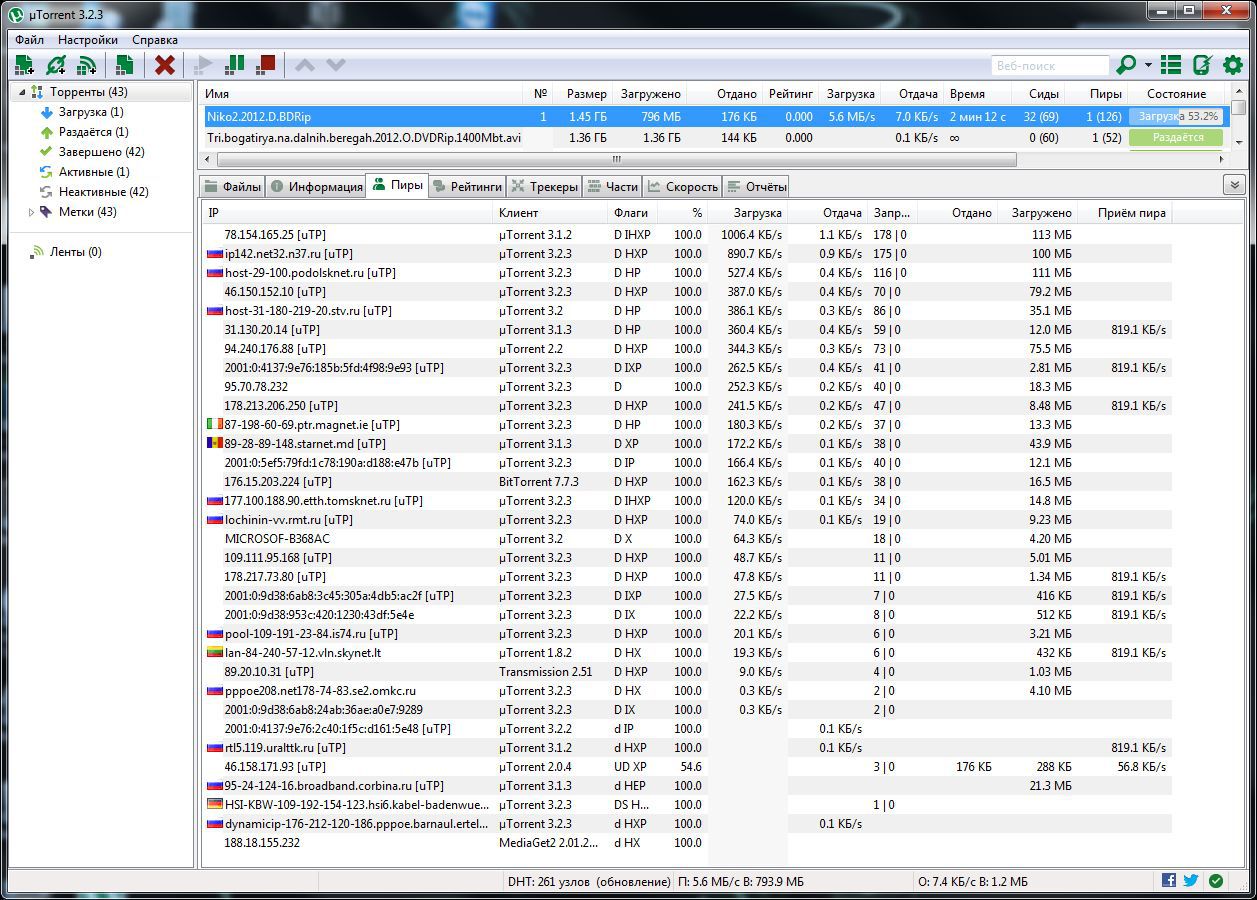Move torrent down in queue
The height and width of the screenshot is (900, 1257).
click(x=336, y=65)
